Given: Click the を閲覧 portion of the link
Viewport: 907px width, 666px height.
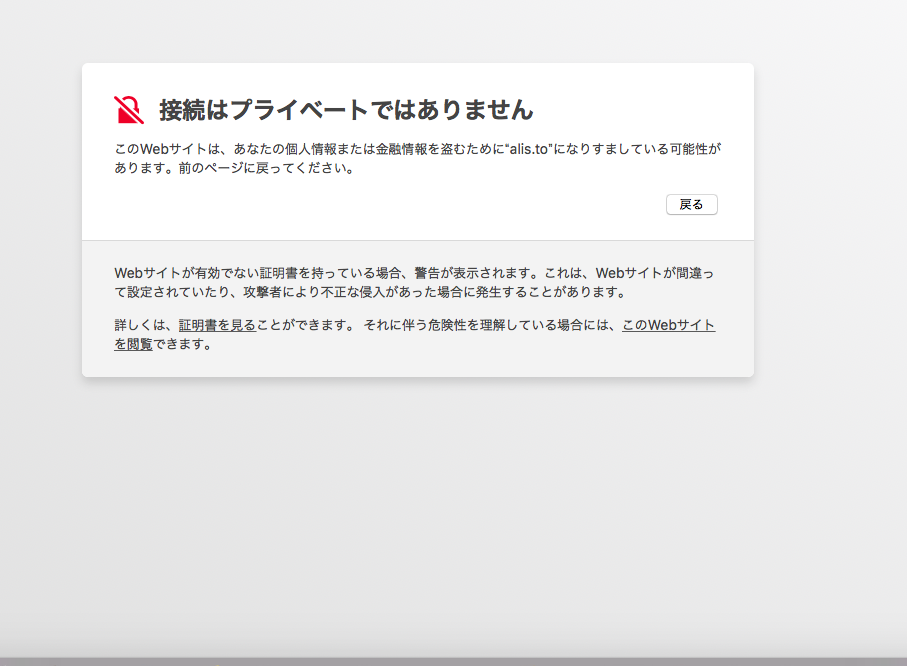Looking at the screenshot, I should [134, 344].
